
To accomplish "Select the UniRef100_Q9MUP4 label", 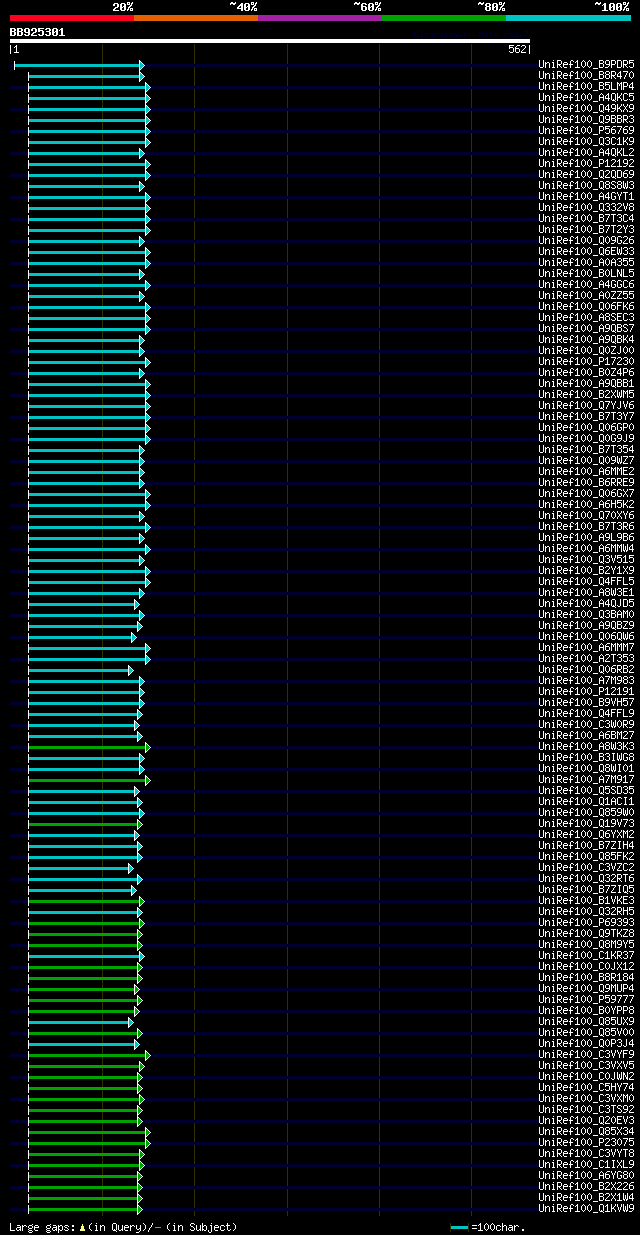I will (586, 988).
